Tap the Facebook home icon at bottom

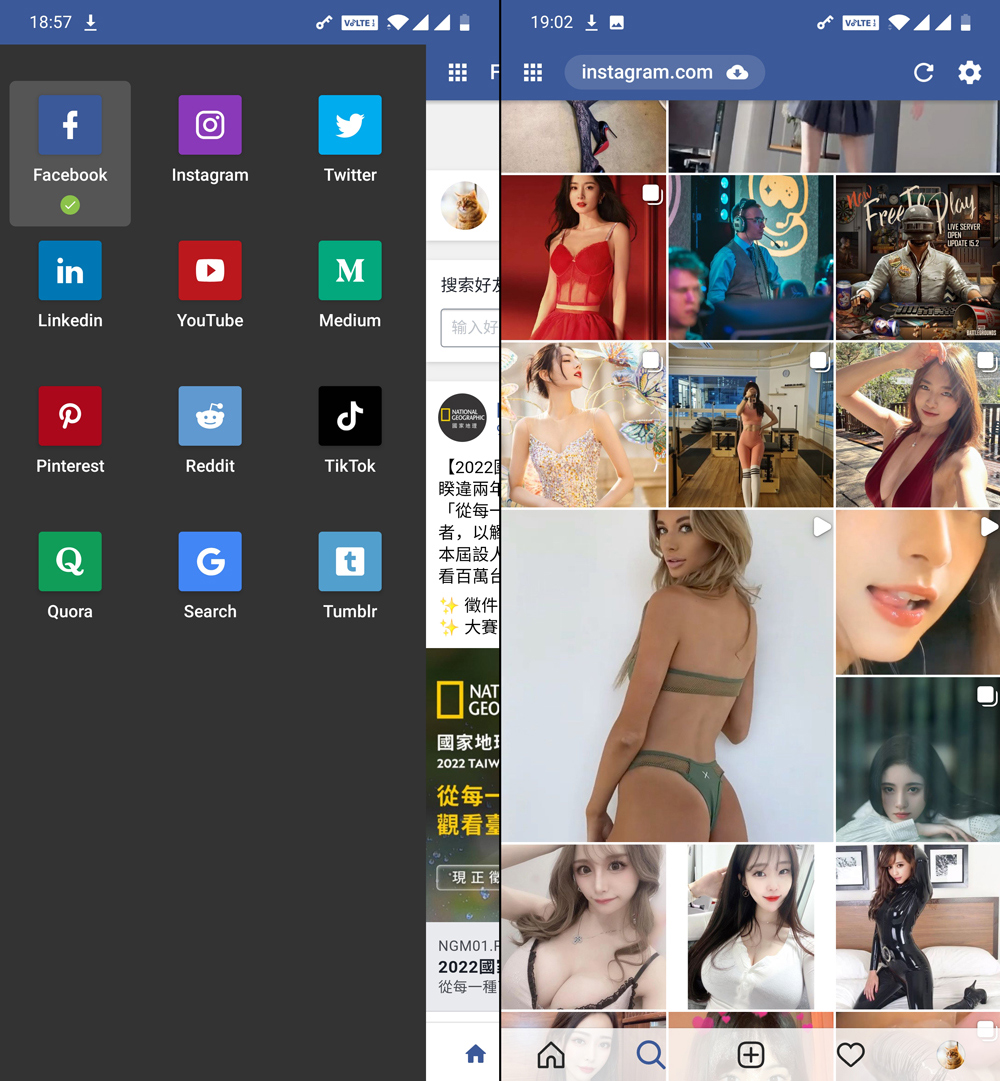point(476,1053)
